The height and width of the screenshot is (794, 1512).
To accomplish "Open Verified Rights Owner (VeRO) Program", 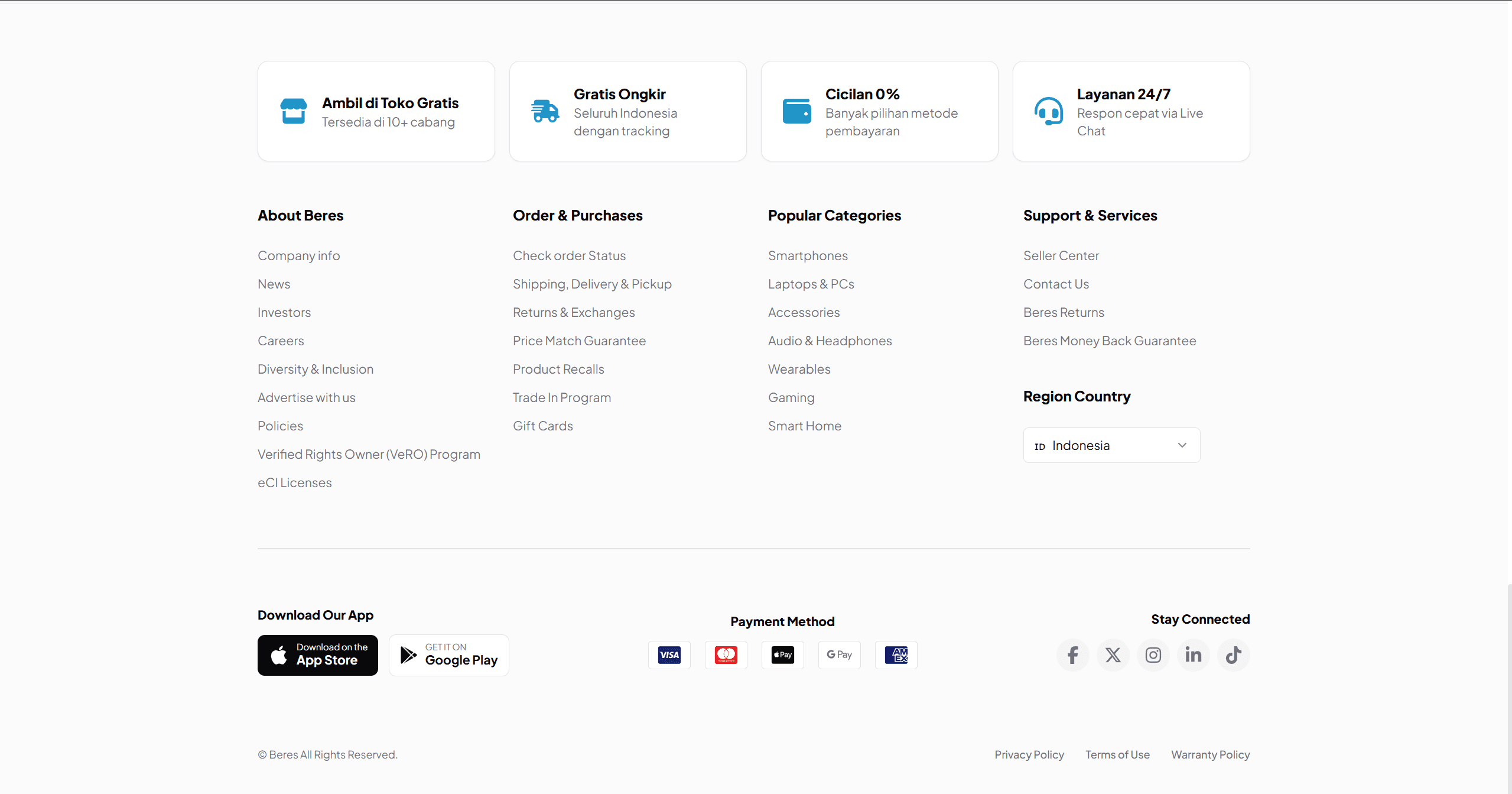I will coord(369,455).
